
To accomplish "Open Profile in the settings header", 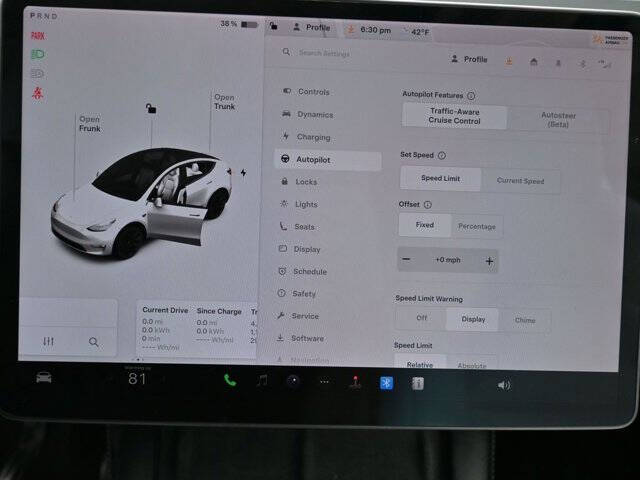I will 469,59.
